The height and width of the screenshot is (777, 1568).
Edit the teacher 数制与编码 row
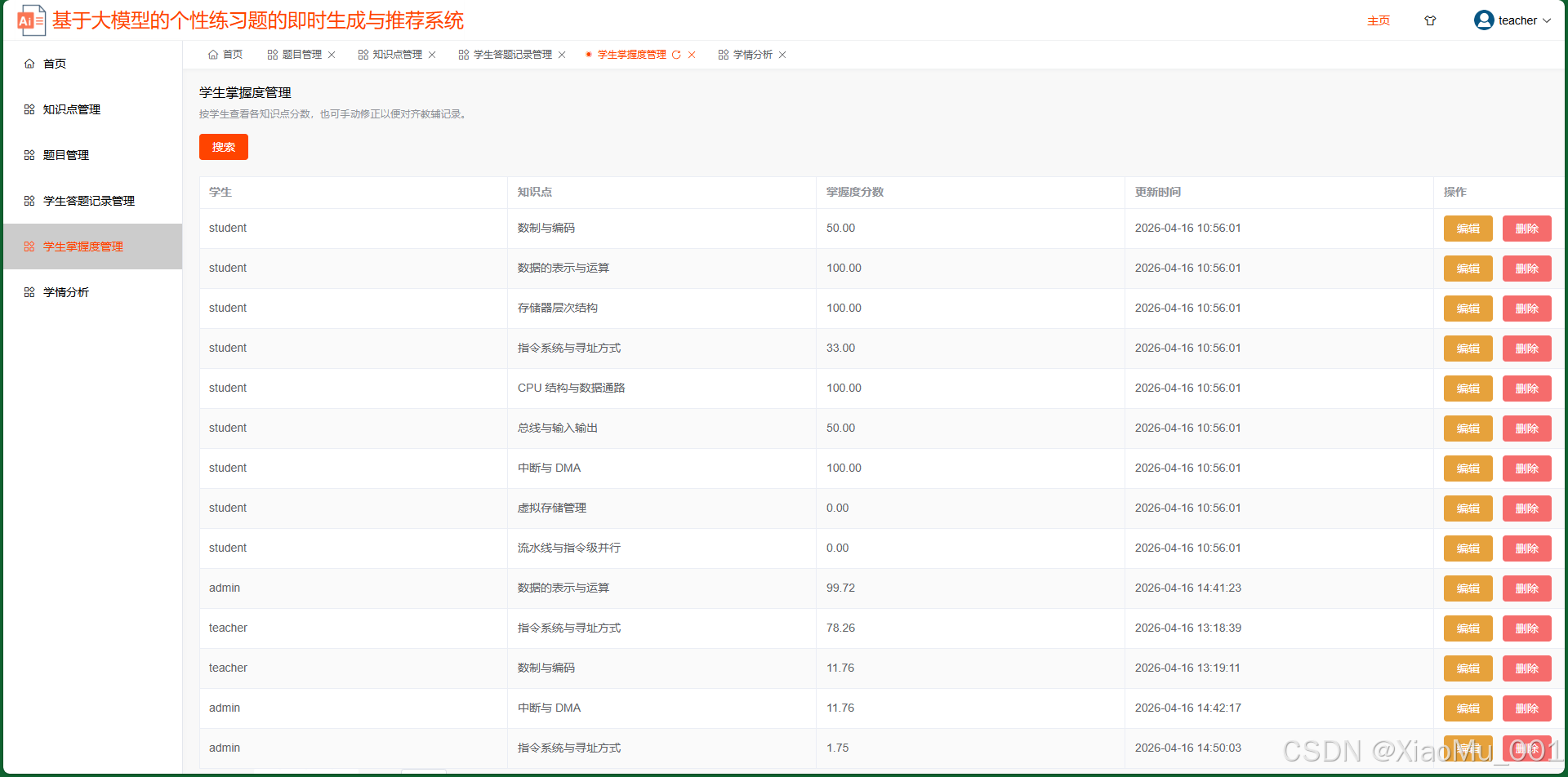1468,668
